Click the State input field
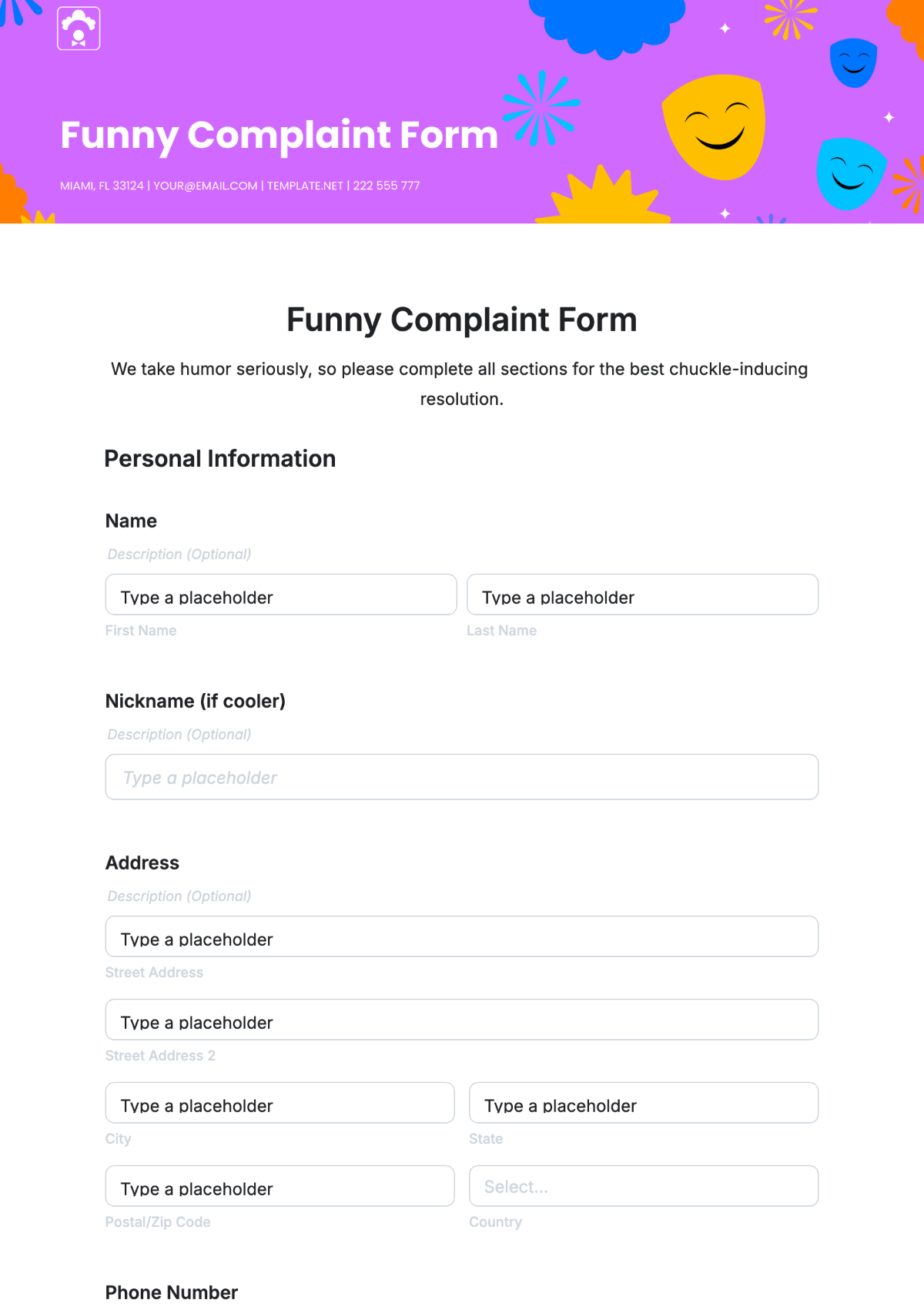Image resolution: width=924 pixels, height=1310 pixels. tap(644, 1103)
